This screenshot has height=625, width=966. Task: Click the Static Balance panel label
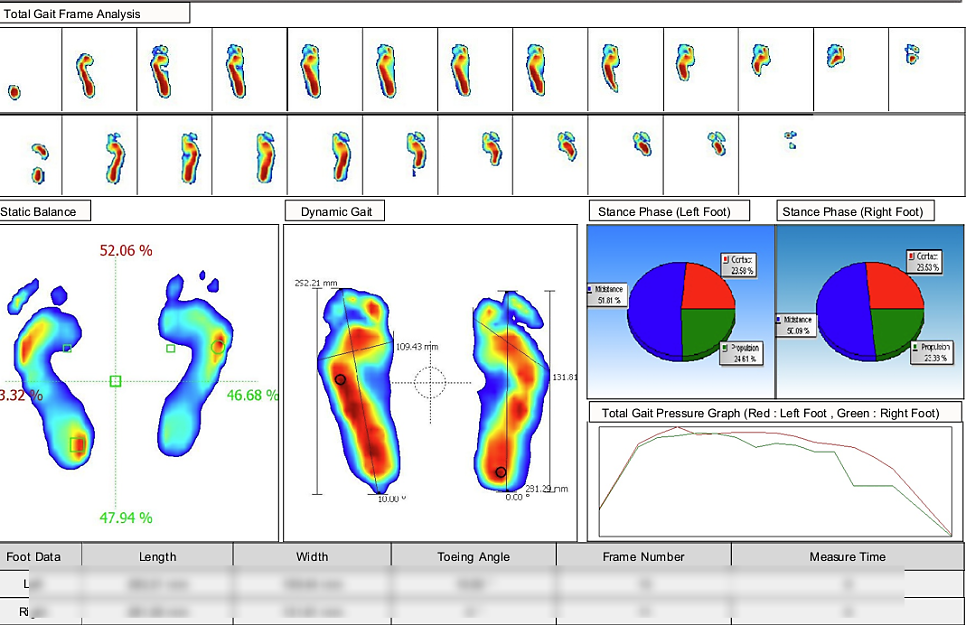coord(45,211)
